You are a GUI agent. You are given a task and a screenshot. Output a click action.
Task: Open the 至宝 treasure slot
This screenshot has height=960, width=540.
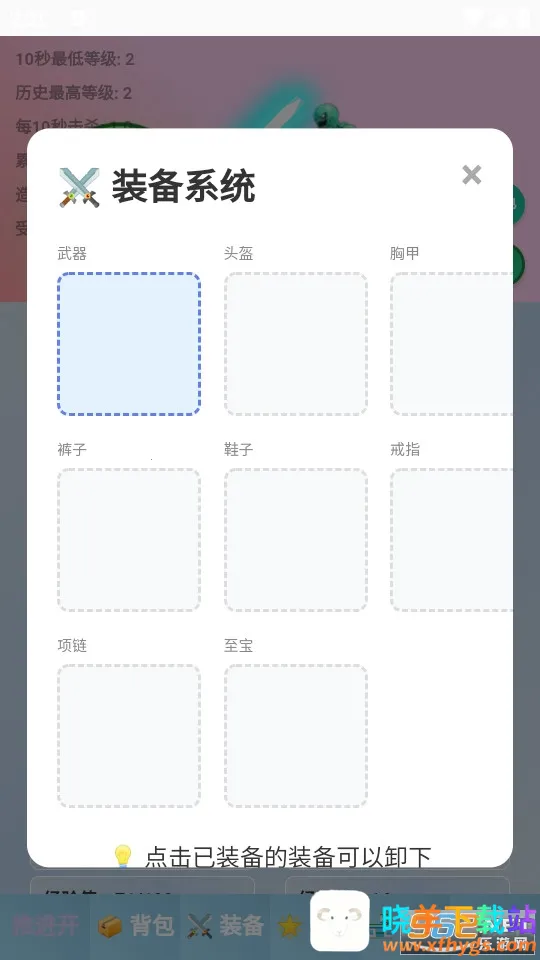point(296,736)
